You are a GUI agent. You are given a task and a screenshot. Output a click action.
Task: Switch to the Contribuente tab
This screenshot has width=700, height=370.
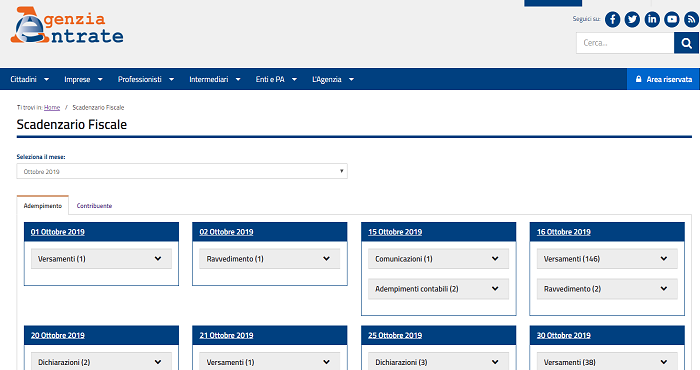pyautogui.click(x=94, y=206)
